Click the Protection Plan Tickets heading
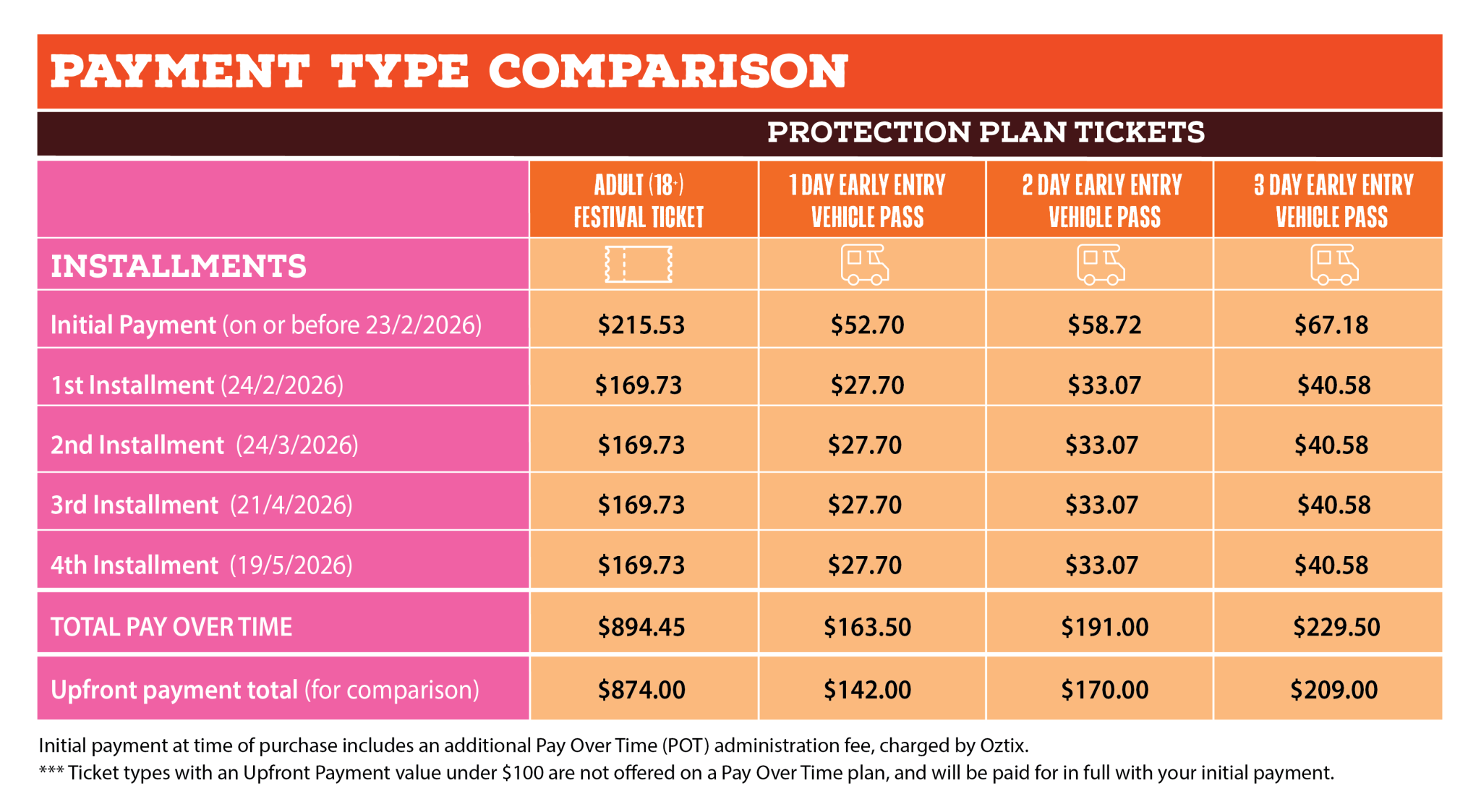This screenshot has height=812, width=1481. coord(986,132)
